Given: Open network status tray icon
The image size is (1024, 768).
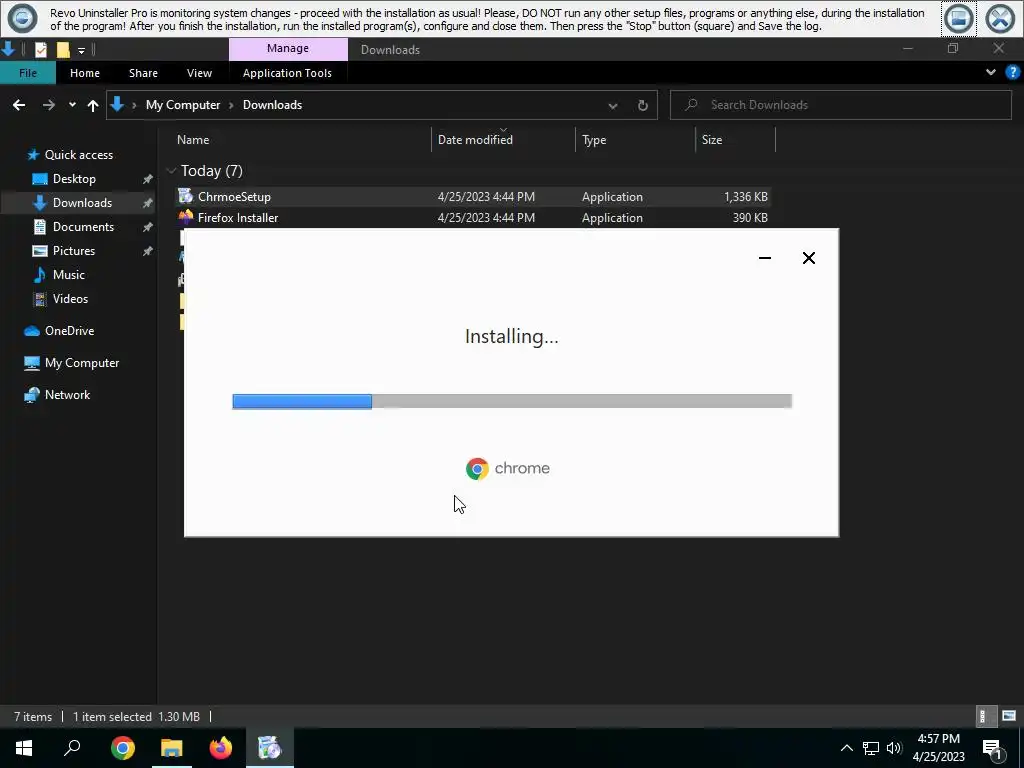Looking at the screenshot, I should tap(871, 748).
